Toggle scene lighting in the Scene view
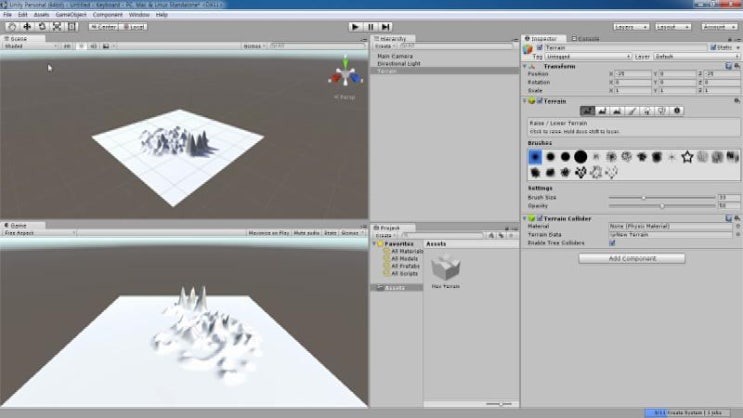The width and height of the screenshot is (743, 418). (x=81, y=46)
